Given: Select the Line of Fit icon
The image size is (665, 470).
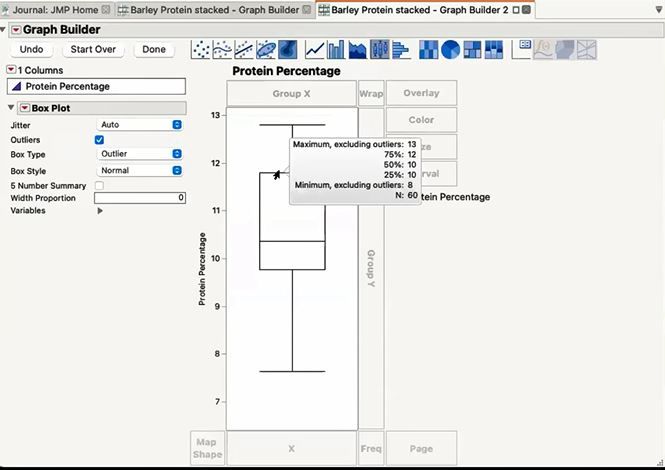Looking at the screenshot, I should pyautogui.click(x=244, y=50).
